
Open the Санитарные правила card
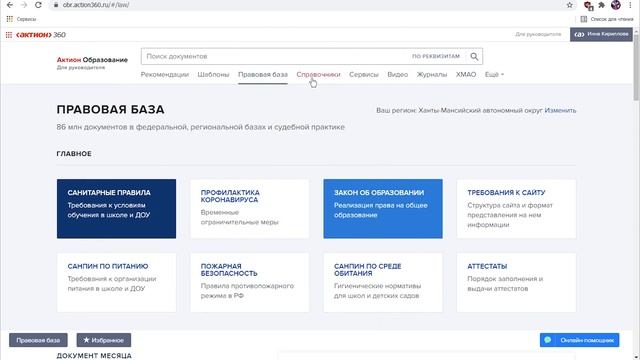click(x=116, y=209)
